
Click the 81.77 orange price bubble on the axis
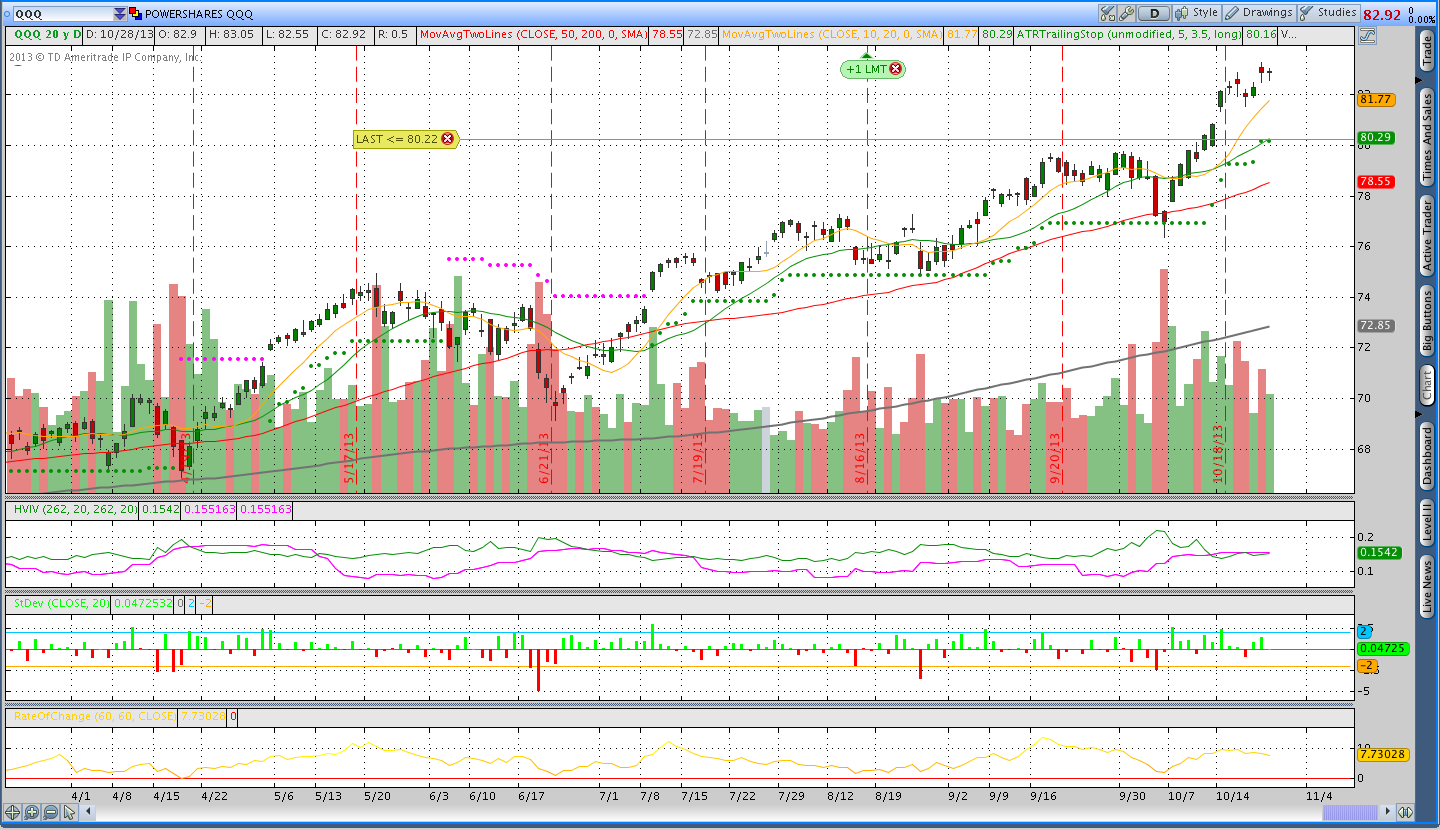[1376, 99]
